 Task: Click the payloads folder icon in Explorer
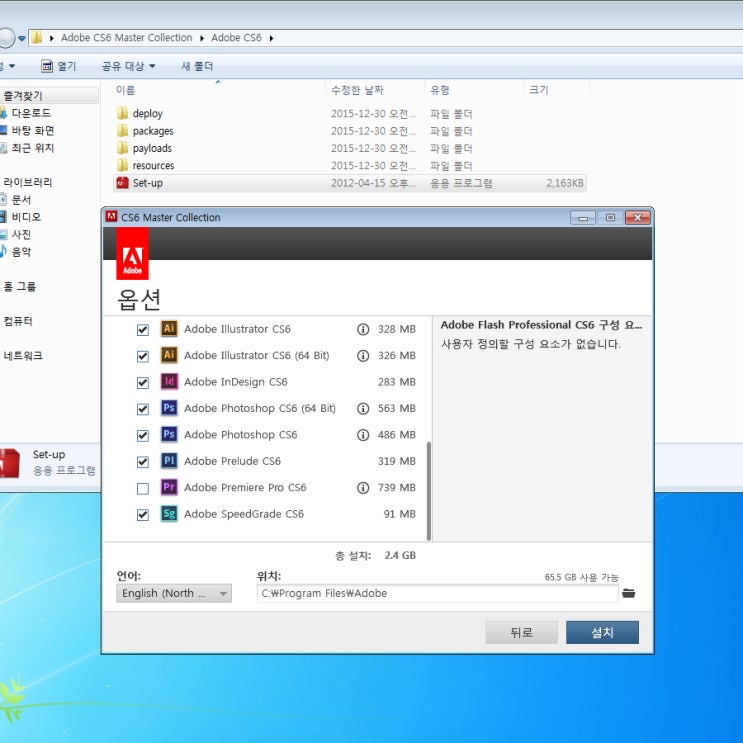click(122, 148)
